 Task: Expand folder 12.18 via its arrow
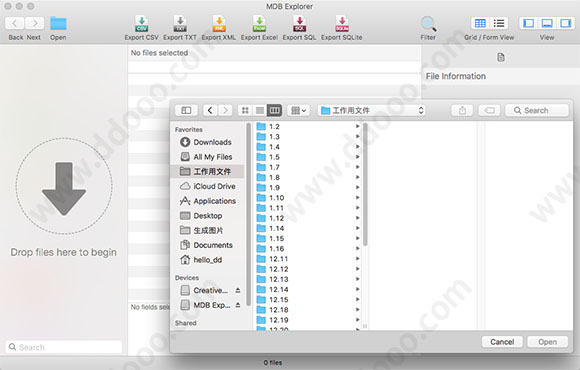click(357, 310)
